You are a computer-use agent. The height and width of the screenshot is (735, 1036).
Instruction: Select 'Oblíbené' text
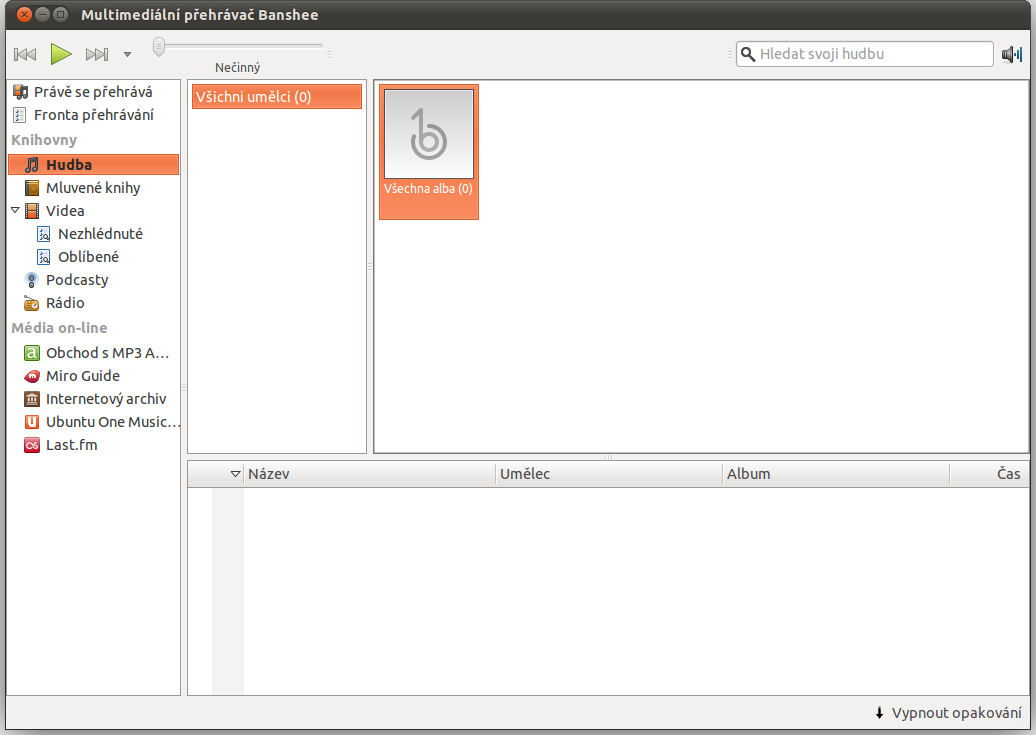(x=89, y=257)
